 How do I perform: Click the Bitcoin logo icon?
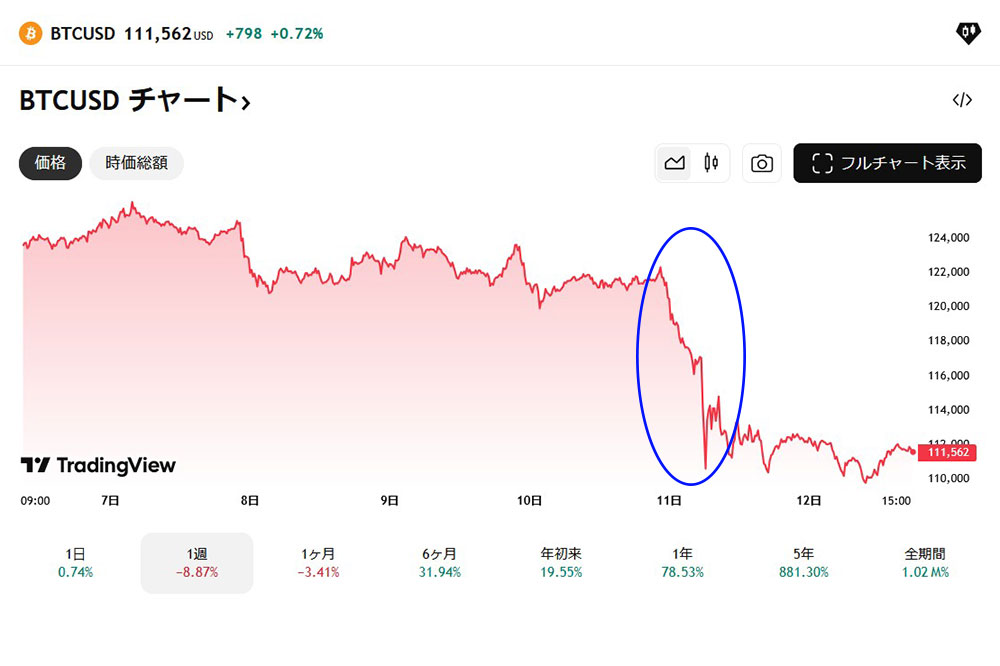click(x=30, y=34)
